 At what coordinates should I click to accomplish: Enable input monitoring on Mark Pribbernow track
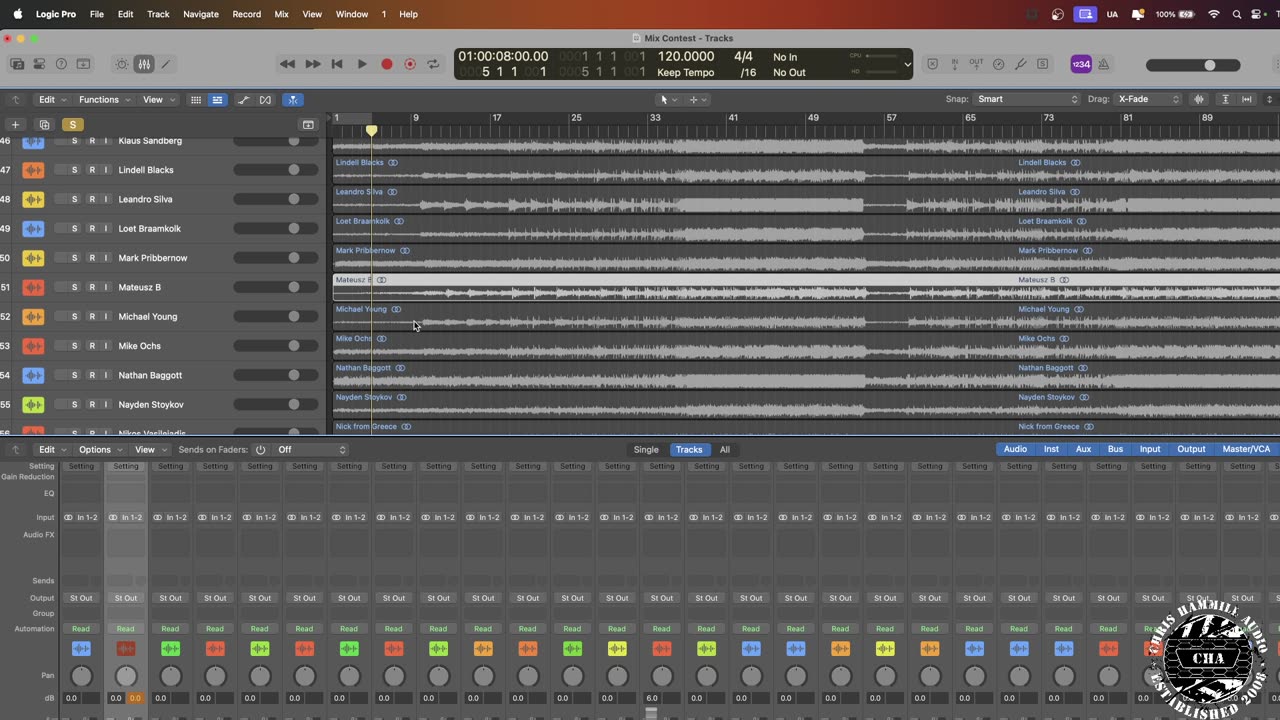click(106, 258)
